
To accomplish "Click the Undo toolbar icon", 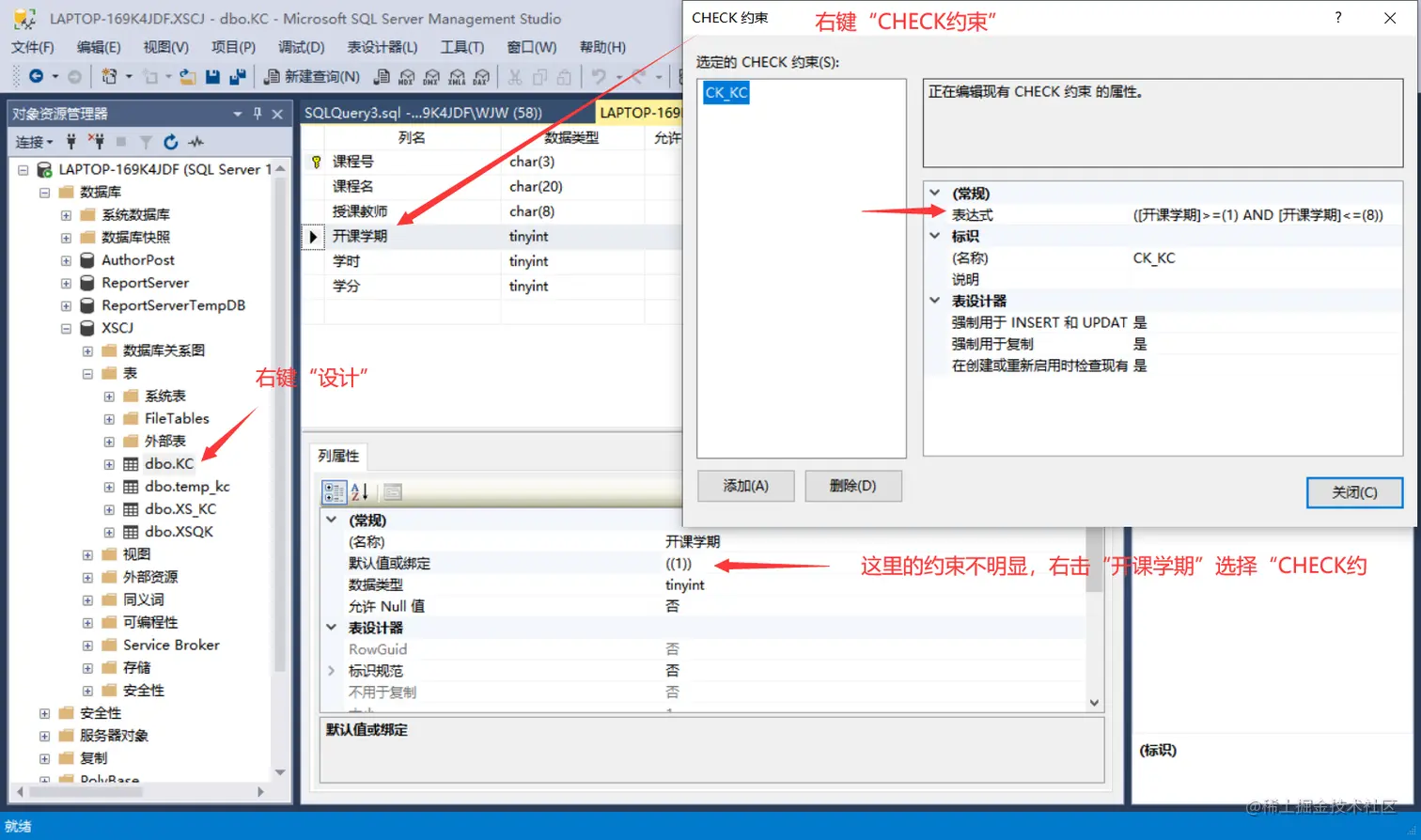I will (x=599, y=76).
